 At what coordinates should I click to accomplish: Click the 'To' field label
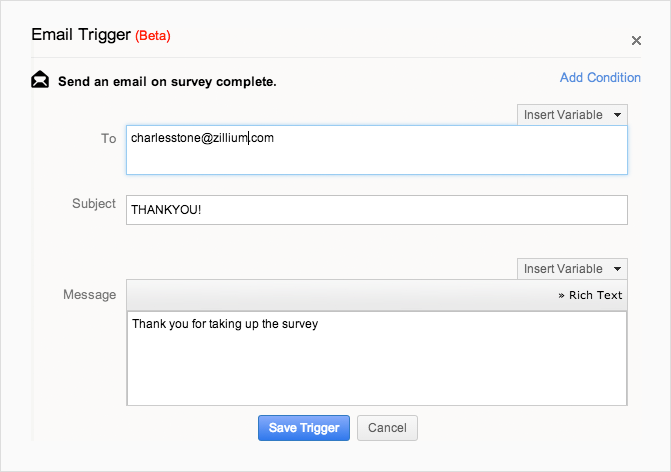(109, 138)
